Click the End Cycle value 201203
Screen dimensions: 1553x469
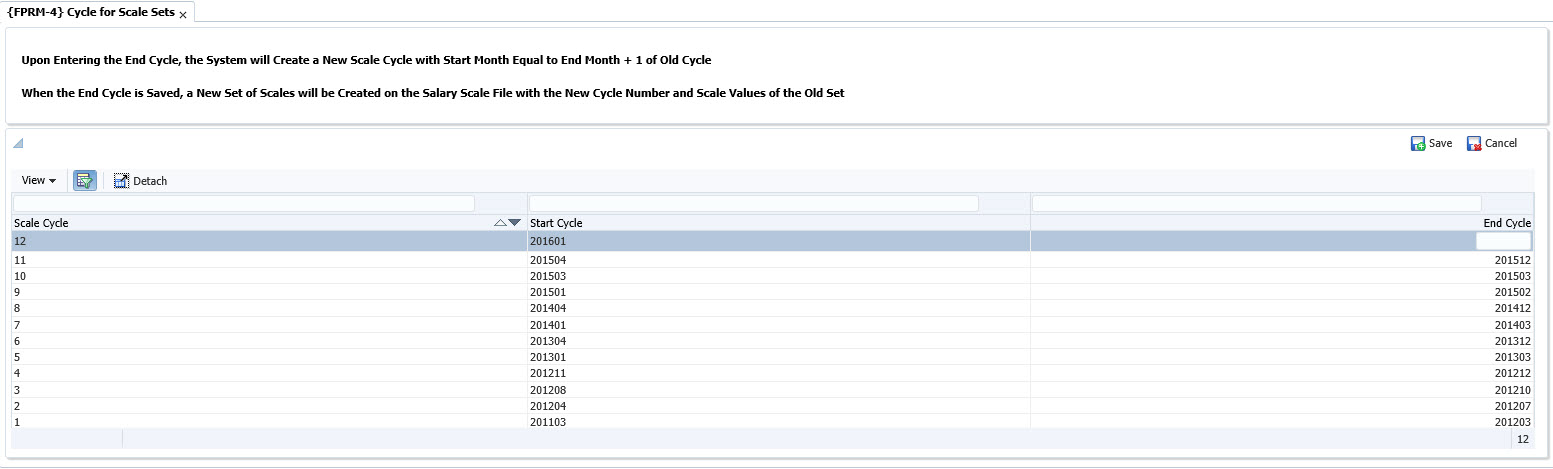point(1512,422)
